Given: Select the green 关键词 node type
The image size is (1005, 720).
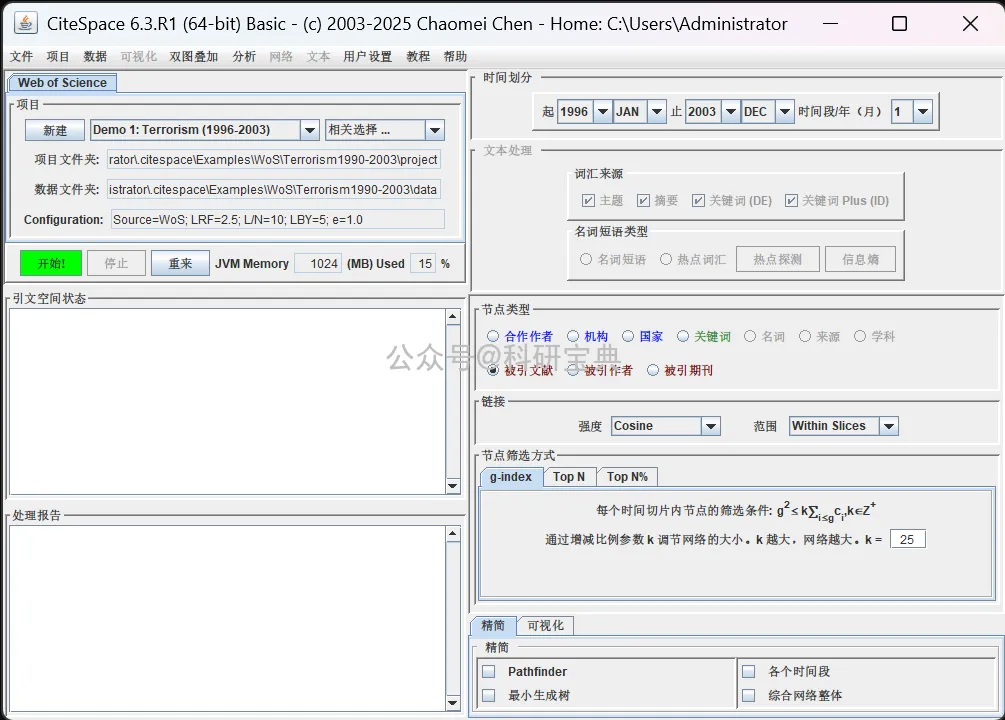Looking at the screenshot, I should tap(683, 336).
